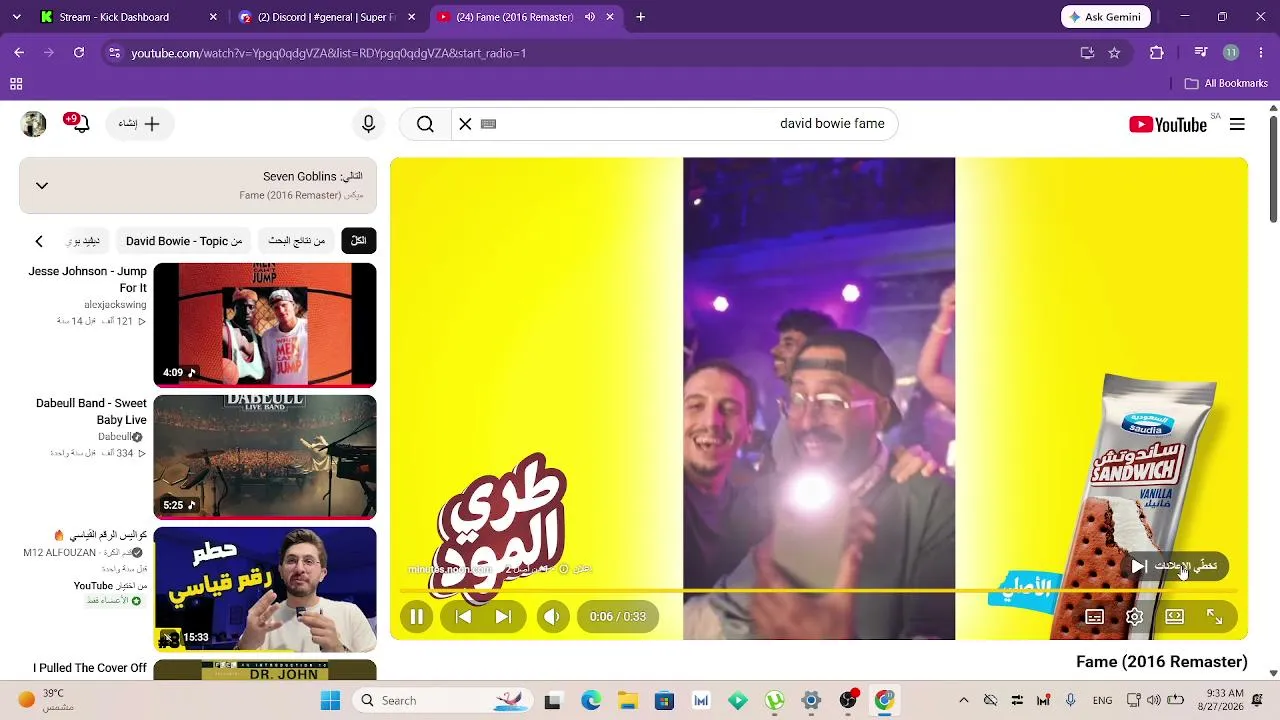
Task: Clear the YouTube search query
Action: pyautogui.click(x=465, y=124)
